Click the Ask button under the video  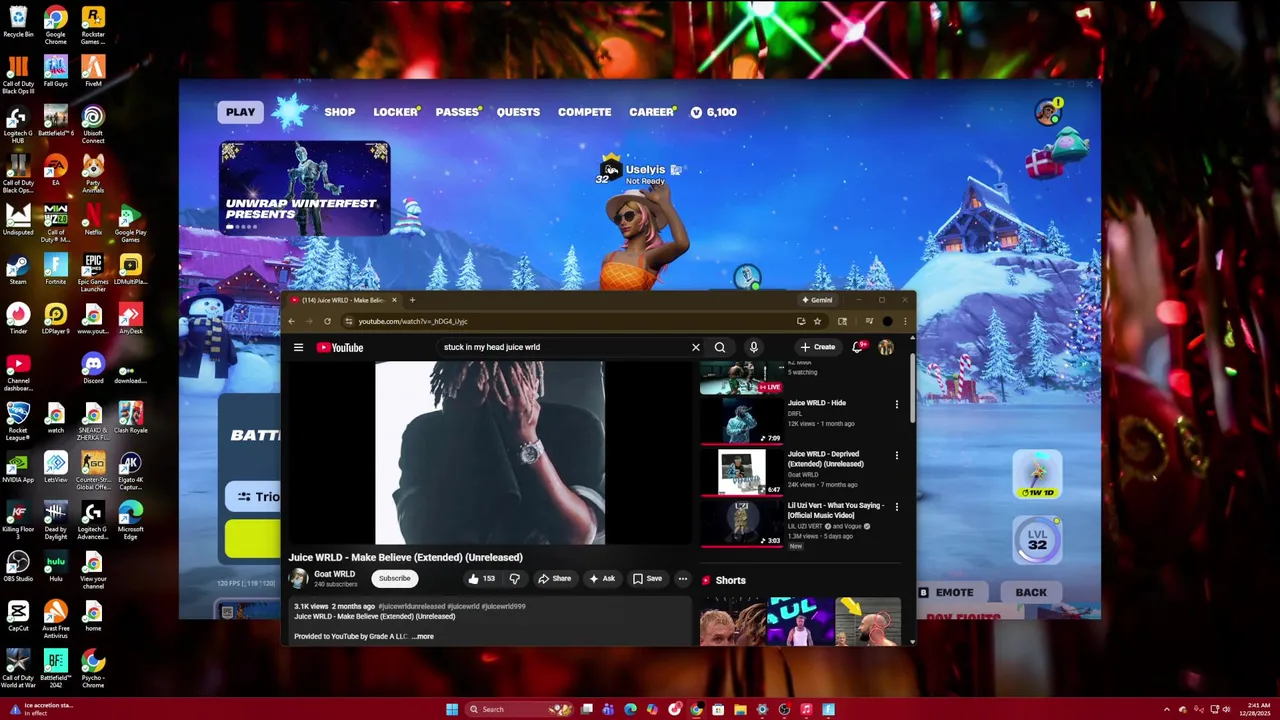coord(602,578)
